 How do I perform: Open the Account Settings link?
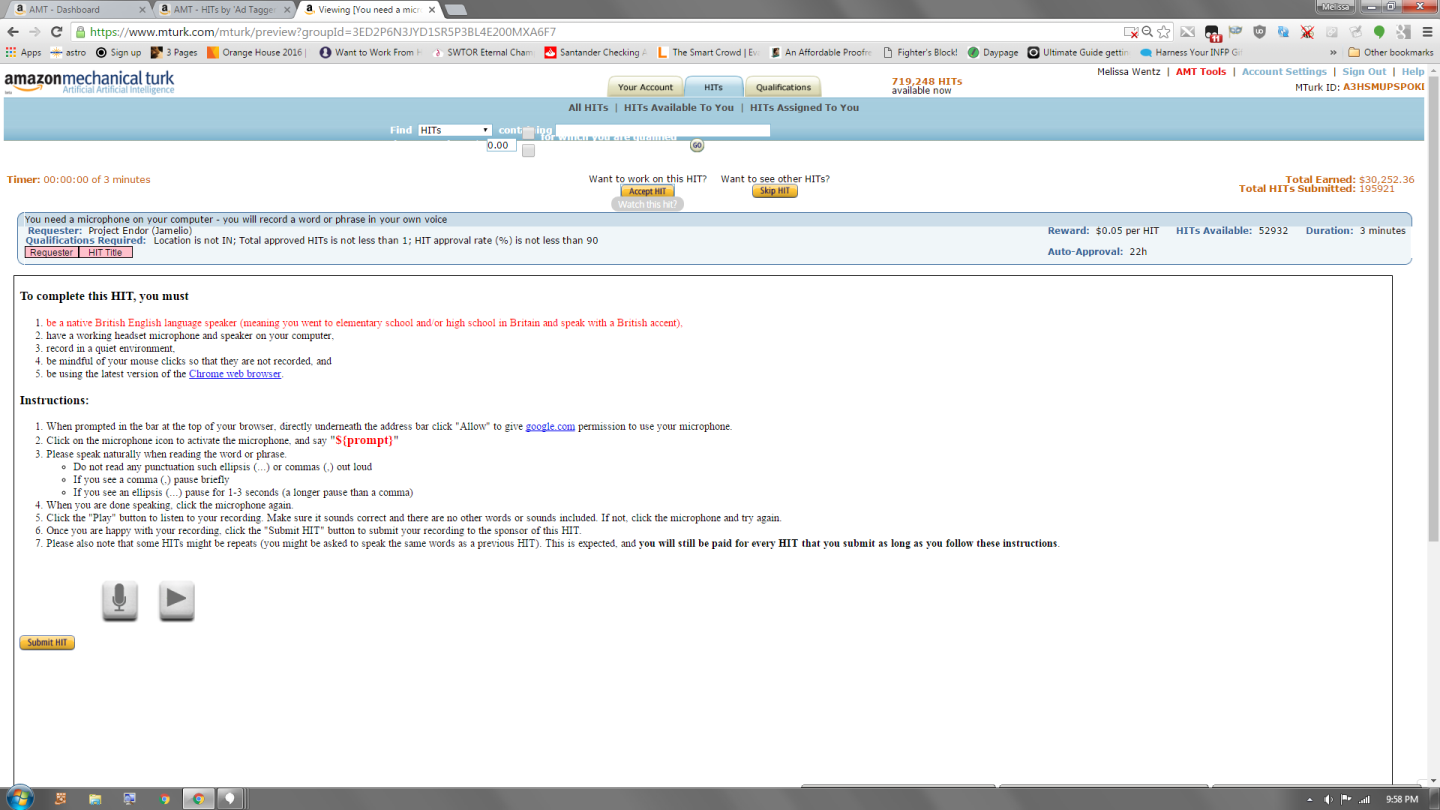1284,72
